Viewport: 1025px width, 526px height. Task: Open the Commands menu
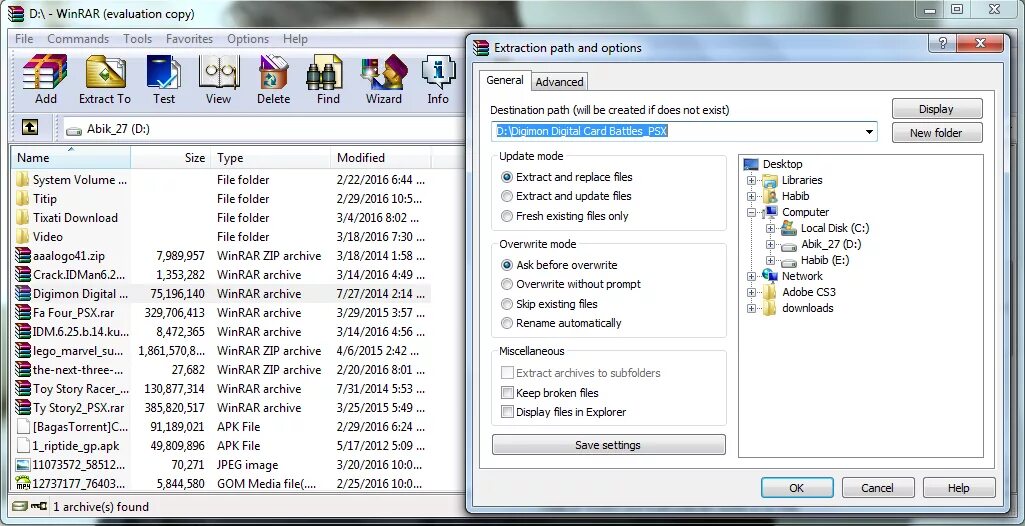[x=78, y=39]
